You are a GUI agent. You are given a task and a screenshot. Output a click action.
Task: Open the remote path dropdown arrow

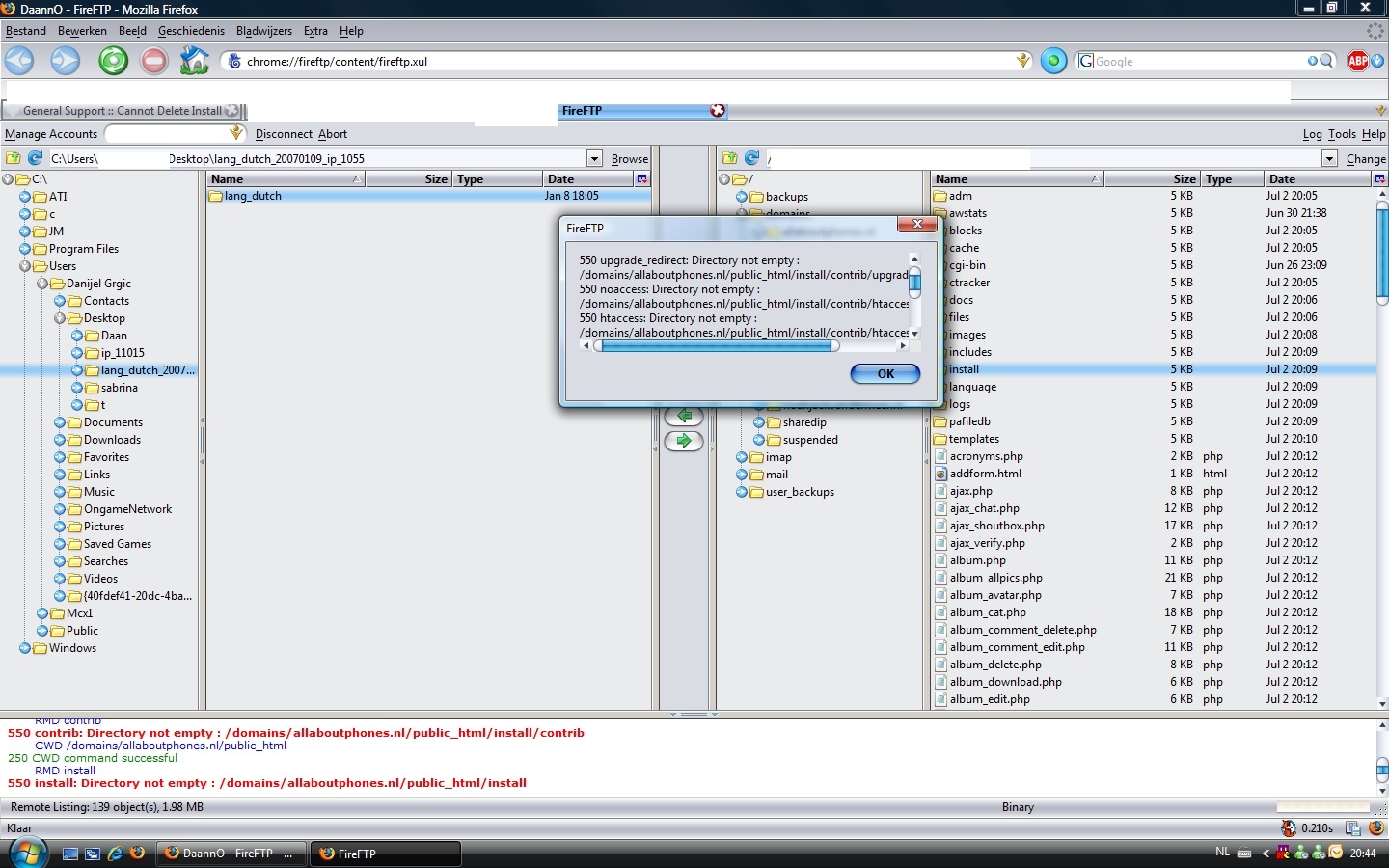click(x=1329, y=158)
